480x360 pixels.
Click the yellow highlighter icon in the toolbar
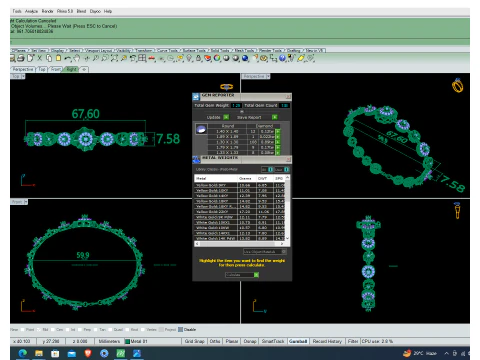(x=301, y=58)
